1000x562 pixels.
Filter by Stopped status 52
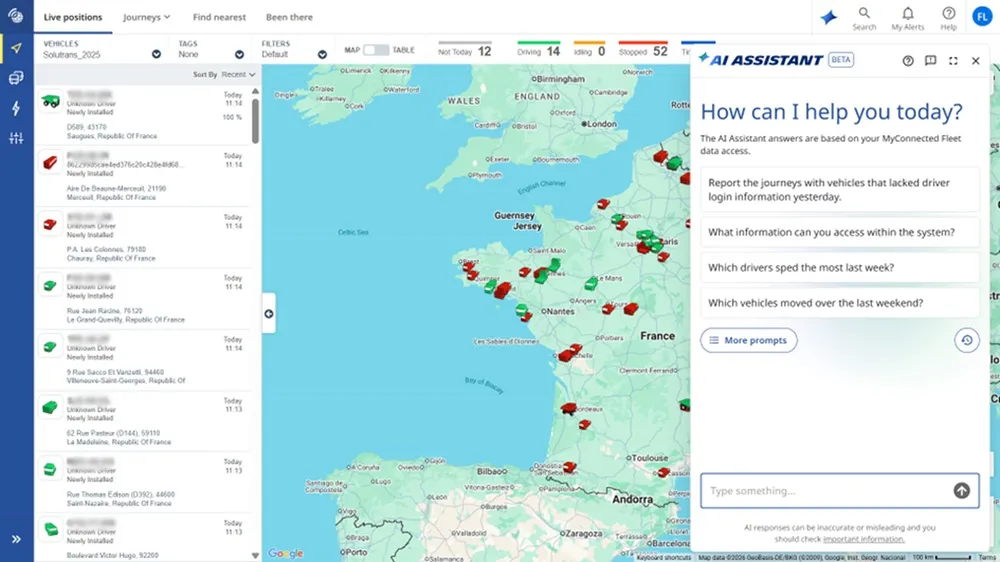(x=643, y=51)
